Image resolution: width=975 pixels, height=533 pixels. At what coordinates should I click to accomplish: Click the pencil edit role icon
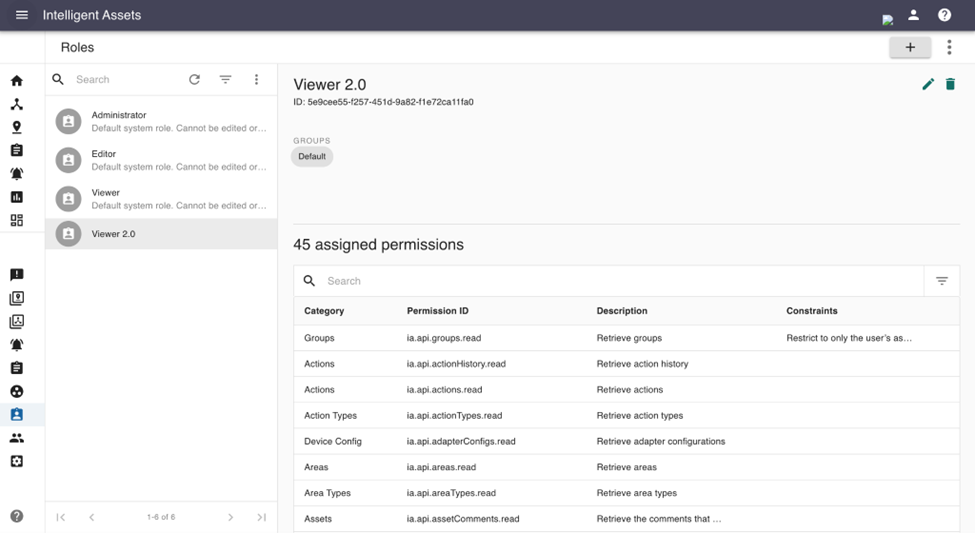928,85
